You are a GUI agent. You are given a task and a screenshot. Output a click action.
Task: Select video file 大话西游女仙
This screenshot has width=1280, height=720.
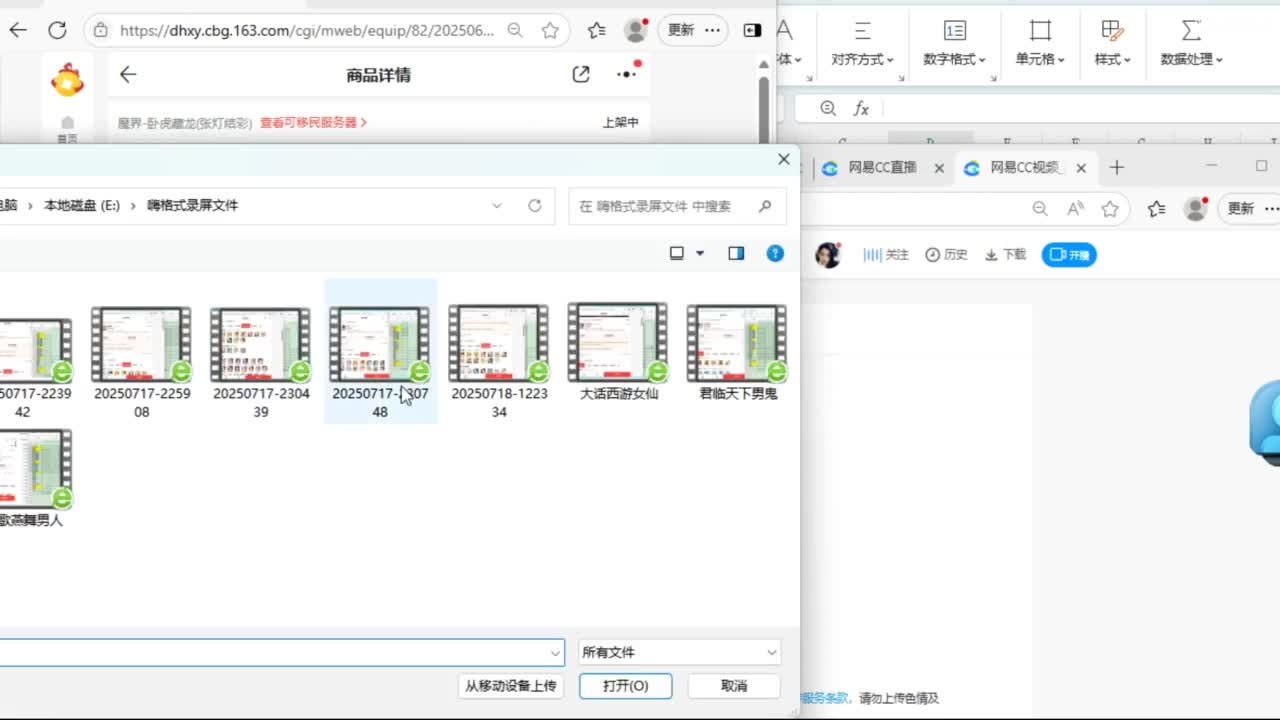tap(619, 352)
